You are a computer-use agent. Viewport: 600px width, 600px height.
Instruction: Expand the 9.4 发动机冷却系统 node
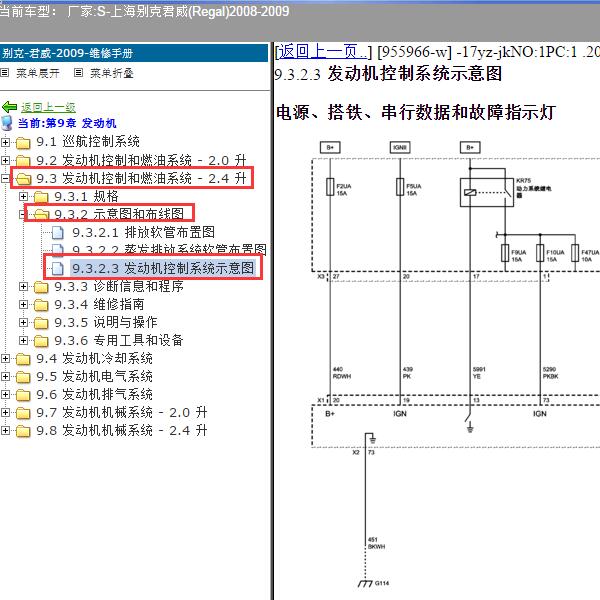(5, 358)
